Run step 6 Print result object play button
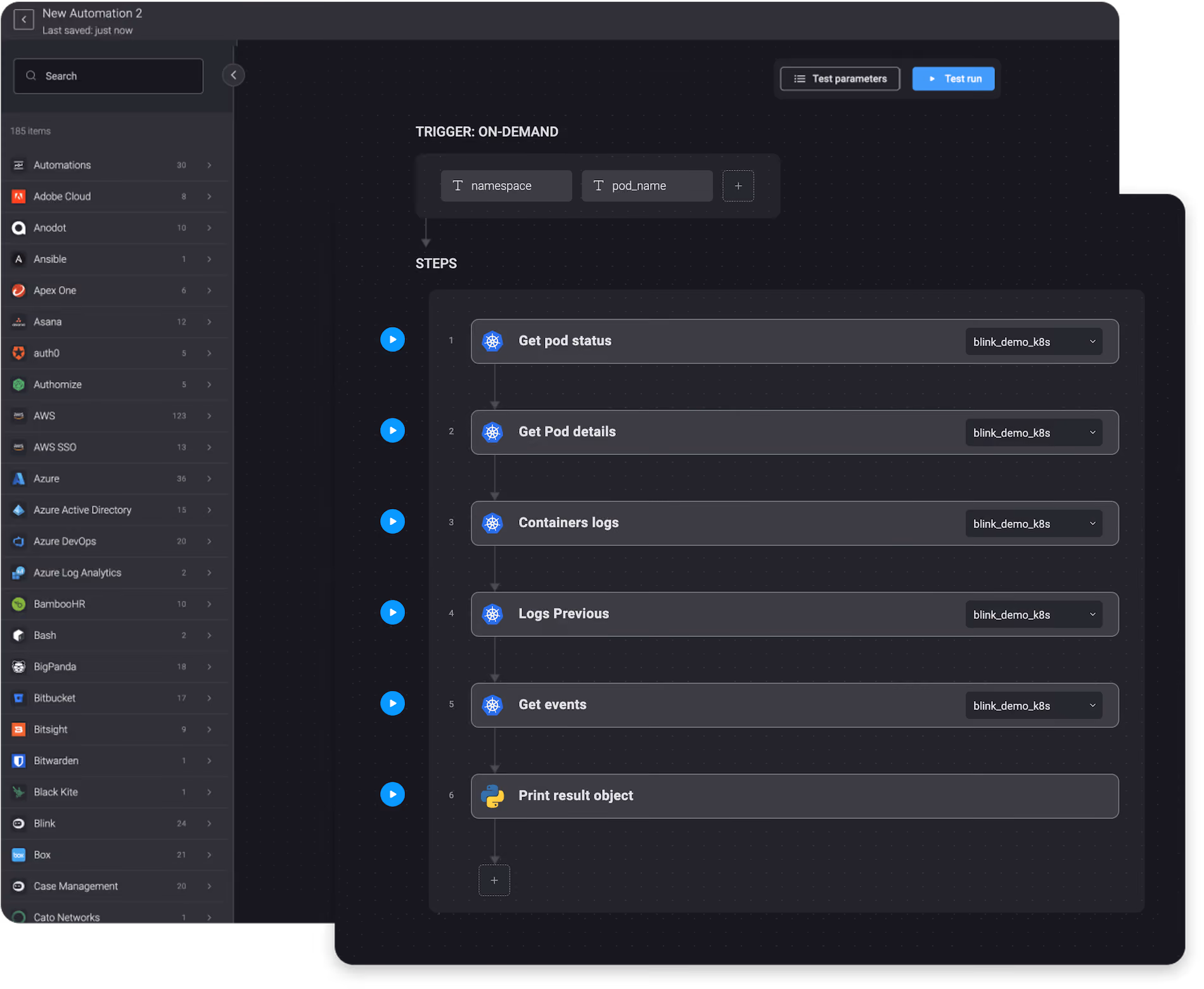1204x989 pixels. pos(392,794)
